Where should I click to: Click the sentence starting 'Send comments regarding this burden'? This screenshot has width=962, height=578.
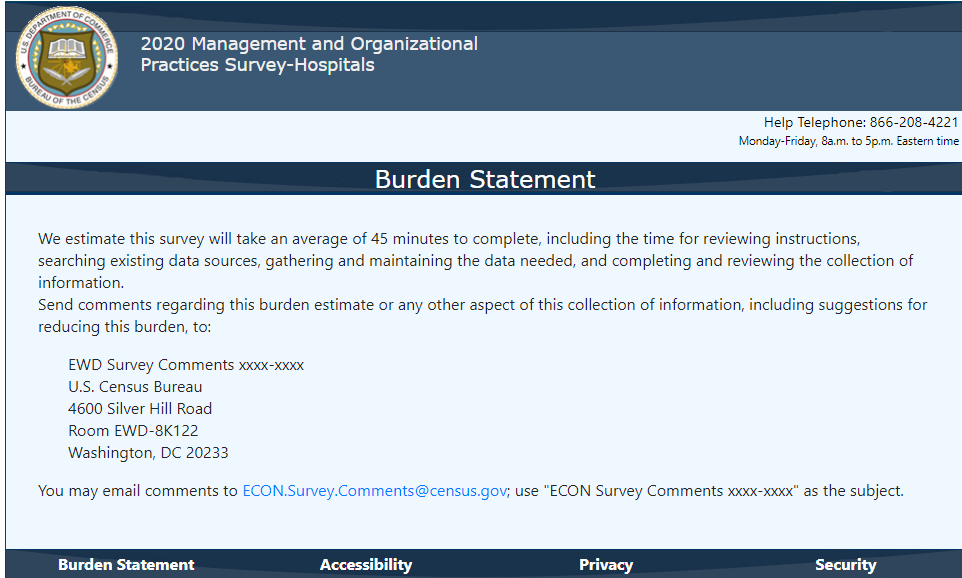pos(483,315)
